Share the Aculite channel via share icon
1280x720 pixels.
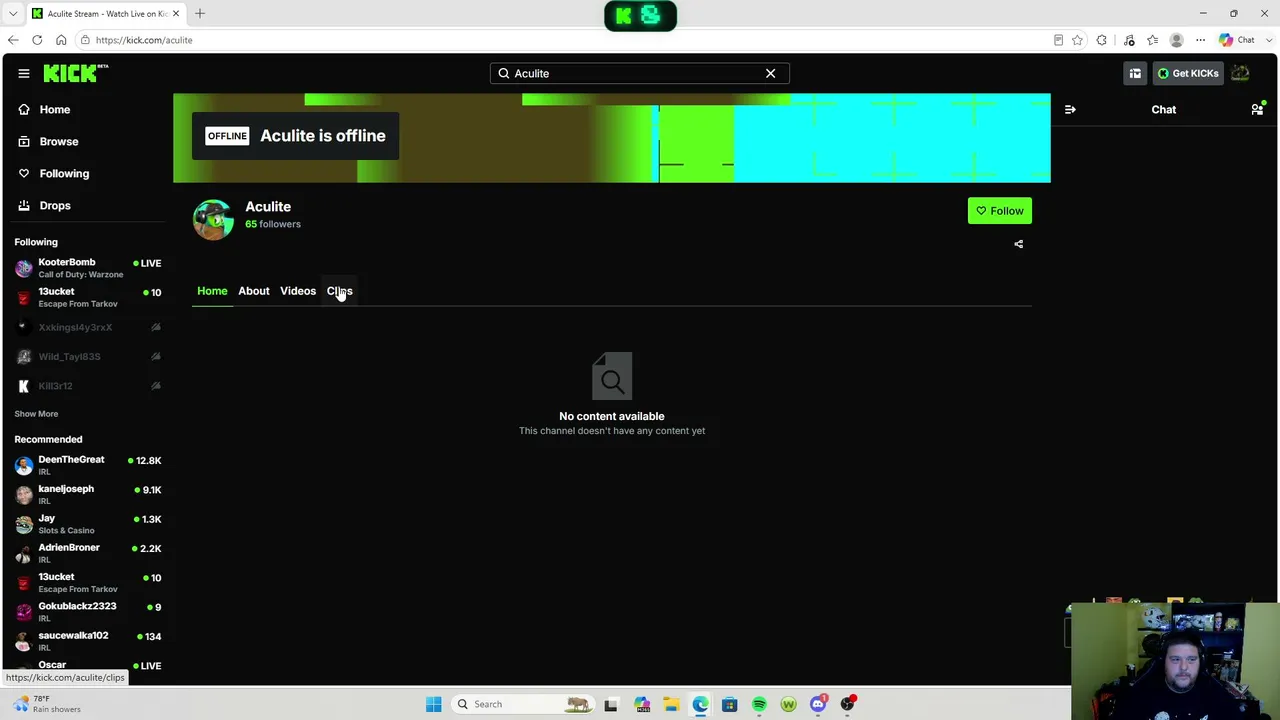click(x=1019, y=244)
